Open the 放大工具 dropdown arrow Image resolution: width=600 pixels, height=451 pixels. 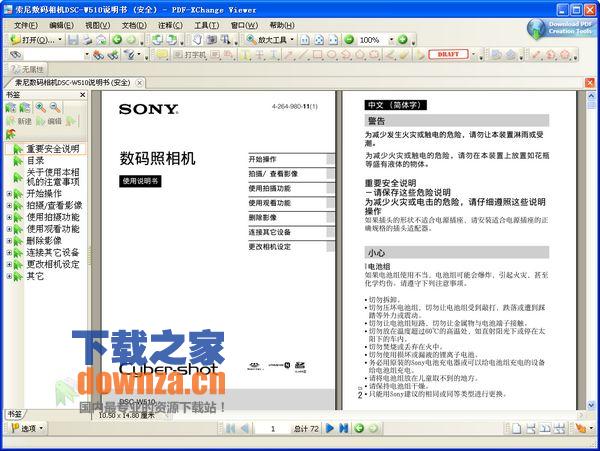click(292, 40)
